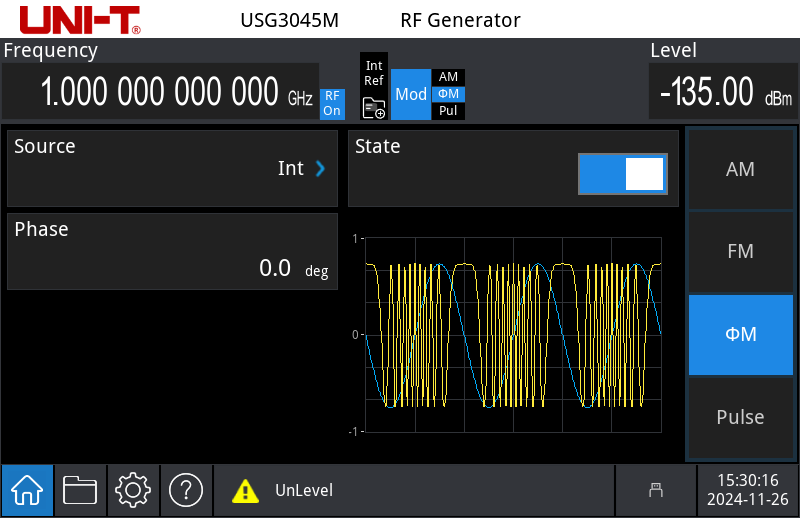Click the Int Ref folder icon
800x518 pixels.
click(x=374, y=107)
